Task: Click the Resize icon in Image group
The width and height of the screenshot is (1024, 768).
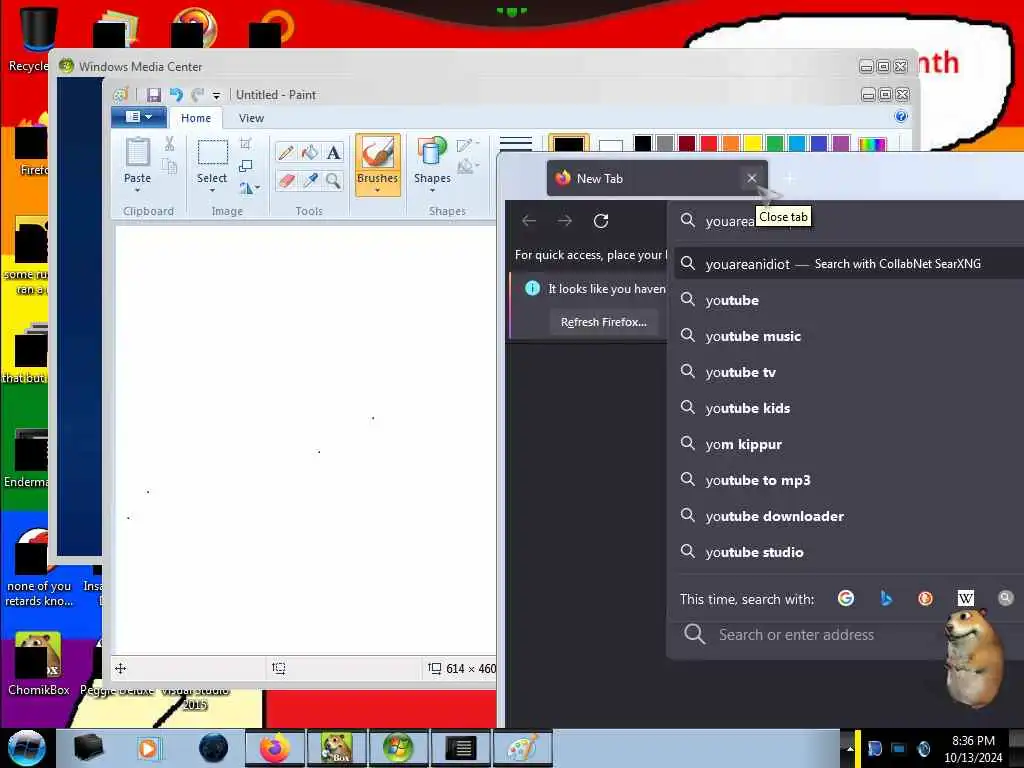Action: tap(246, 166)
